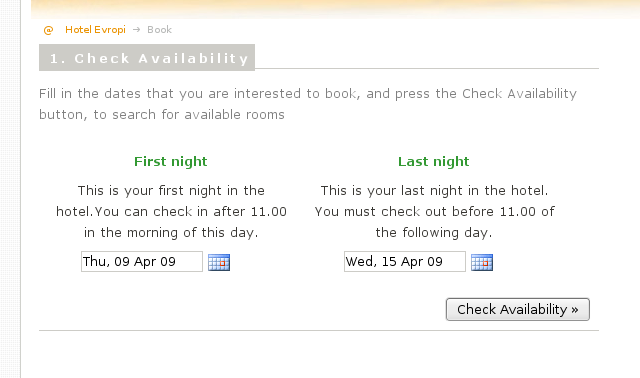640x378 pixels.
Task: Click the orange gradient banner at top
Action: pyautogui.click(x=336, y=9)
